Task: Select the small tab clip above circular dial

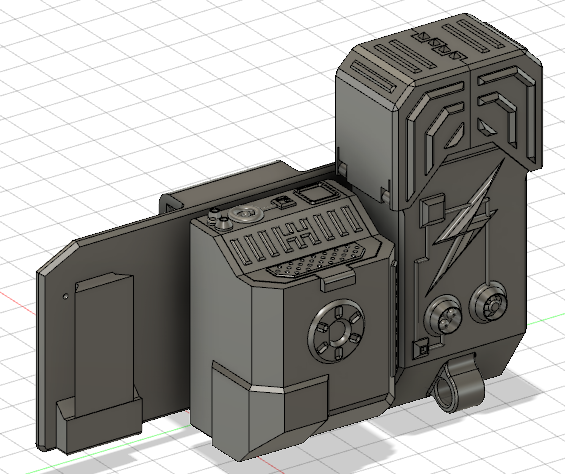Action: point(337,279)
